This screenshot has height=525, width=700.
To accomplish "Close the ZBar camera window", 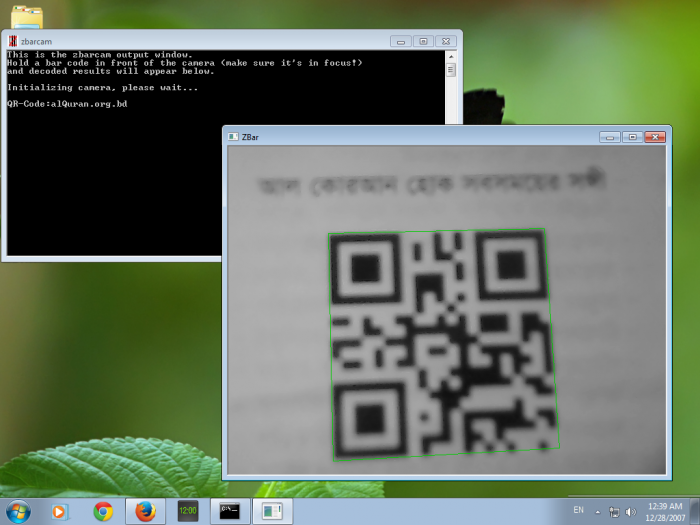I will point(655,137).
